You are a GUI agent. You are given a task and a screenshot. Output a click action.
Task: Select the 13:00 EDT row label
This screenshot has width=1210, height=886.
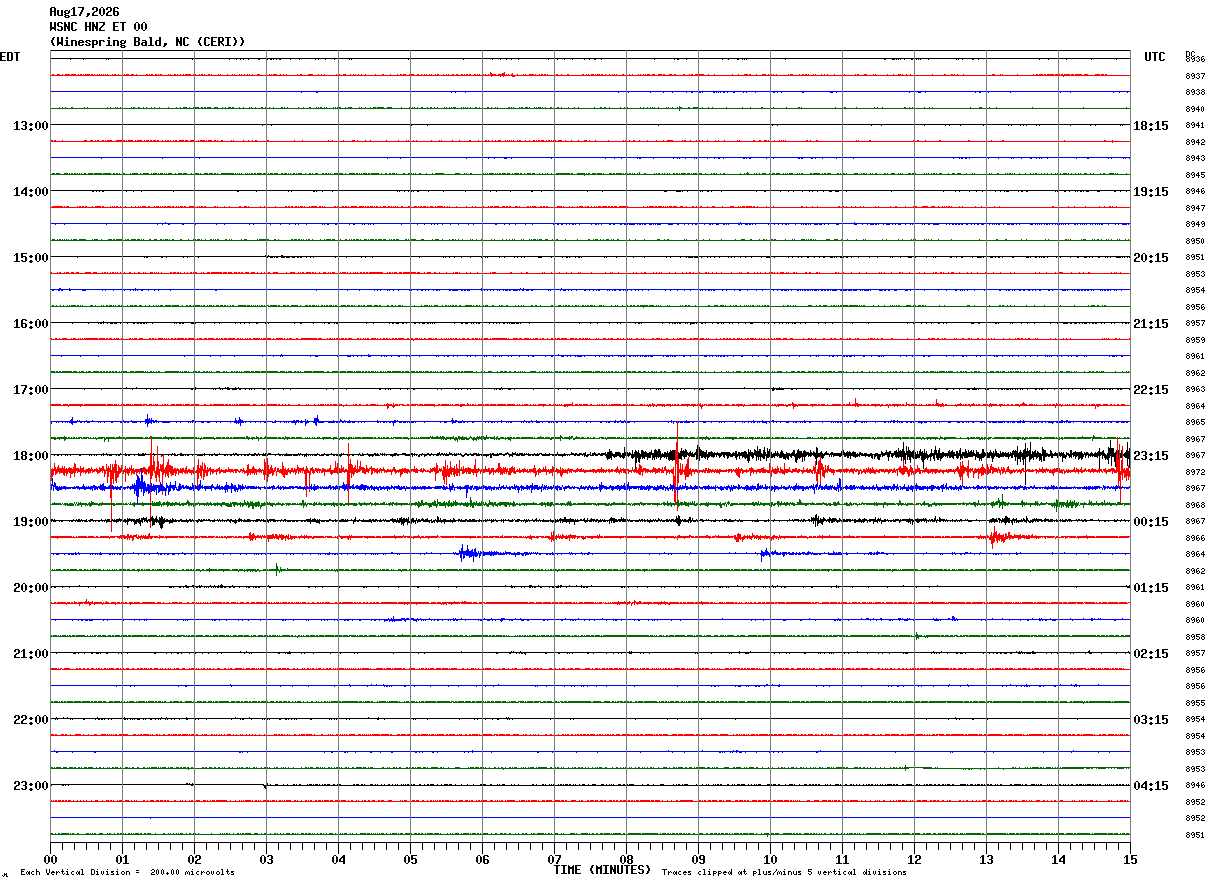pos(30,126)
